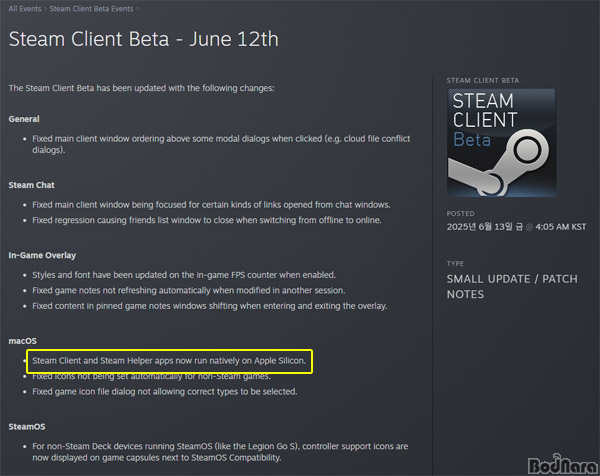Click the in-game FPS counter styles note

(184, 275)
